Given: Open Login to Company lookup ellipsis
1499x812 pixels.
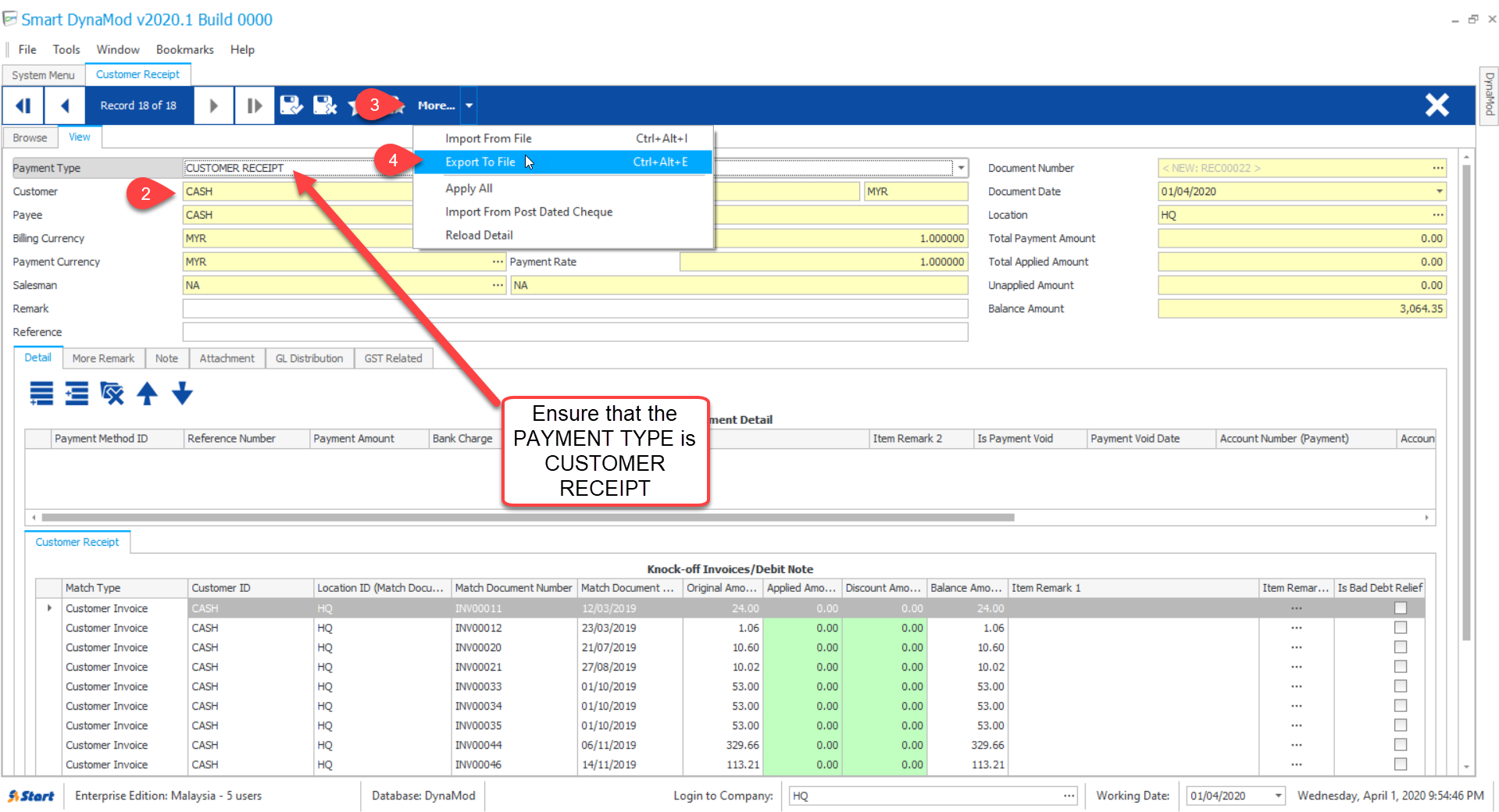Looking at the screenshot, I should [x=1069, y=796].
